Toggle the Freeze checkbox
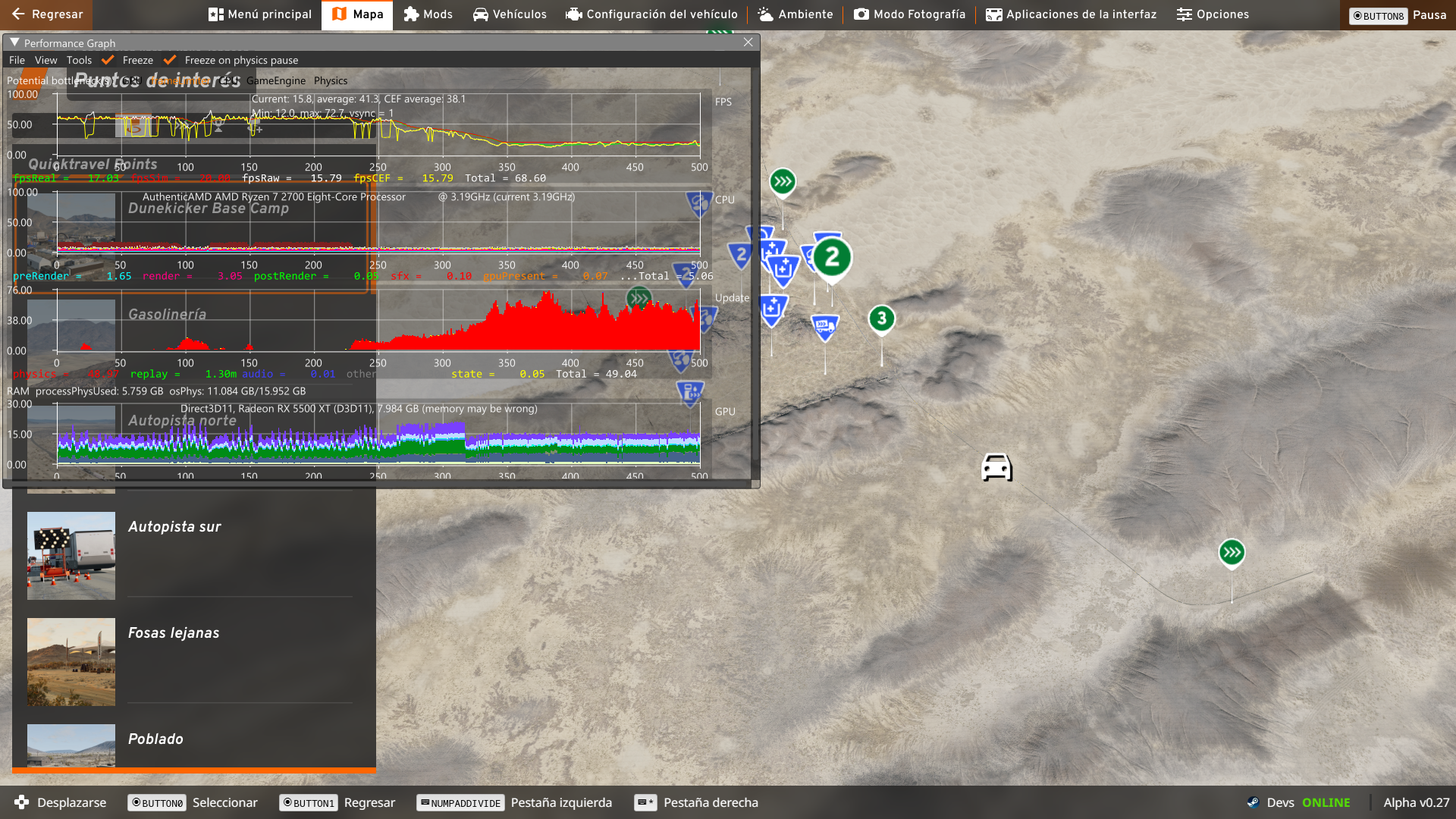This screenshot has height=819, width=1456. click(x=108, y=60)
